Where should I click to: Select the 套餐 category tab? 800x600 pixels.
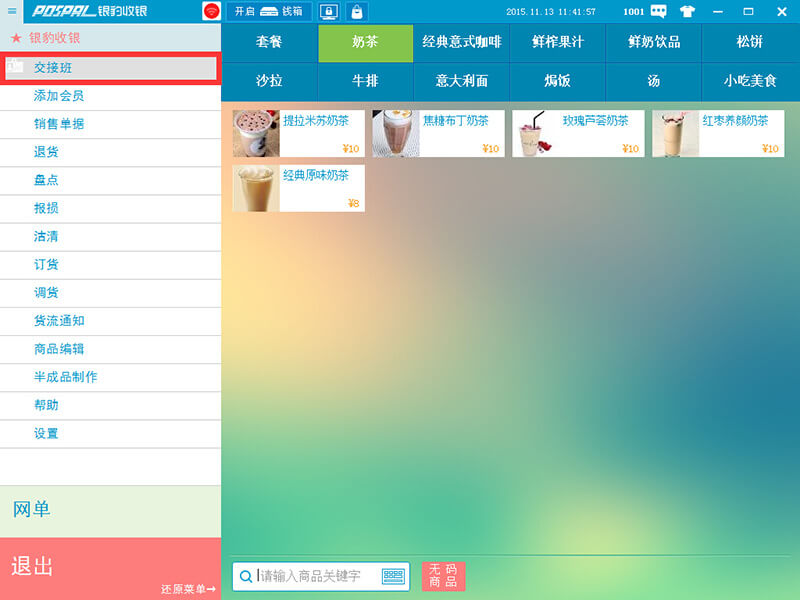269,43
